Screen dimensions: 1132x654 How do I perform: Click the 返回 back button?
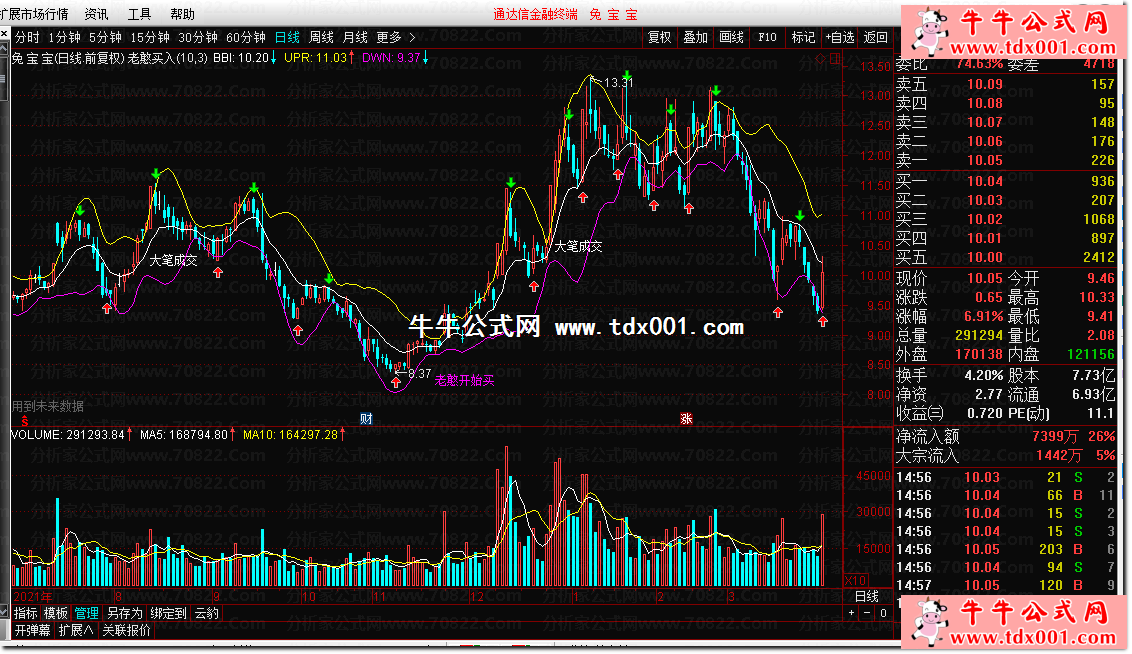876,37
